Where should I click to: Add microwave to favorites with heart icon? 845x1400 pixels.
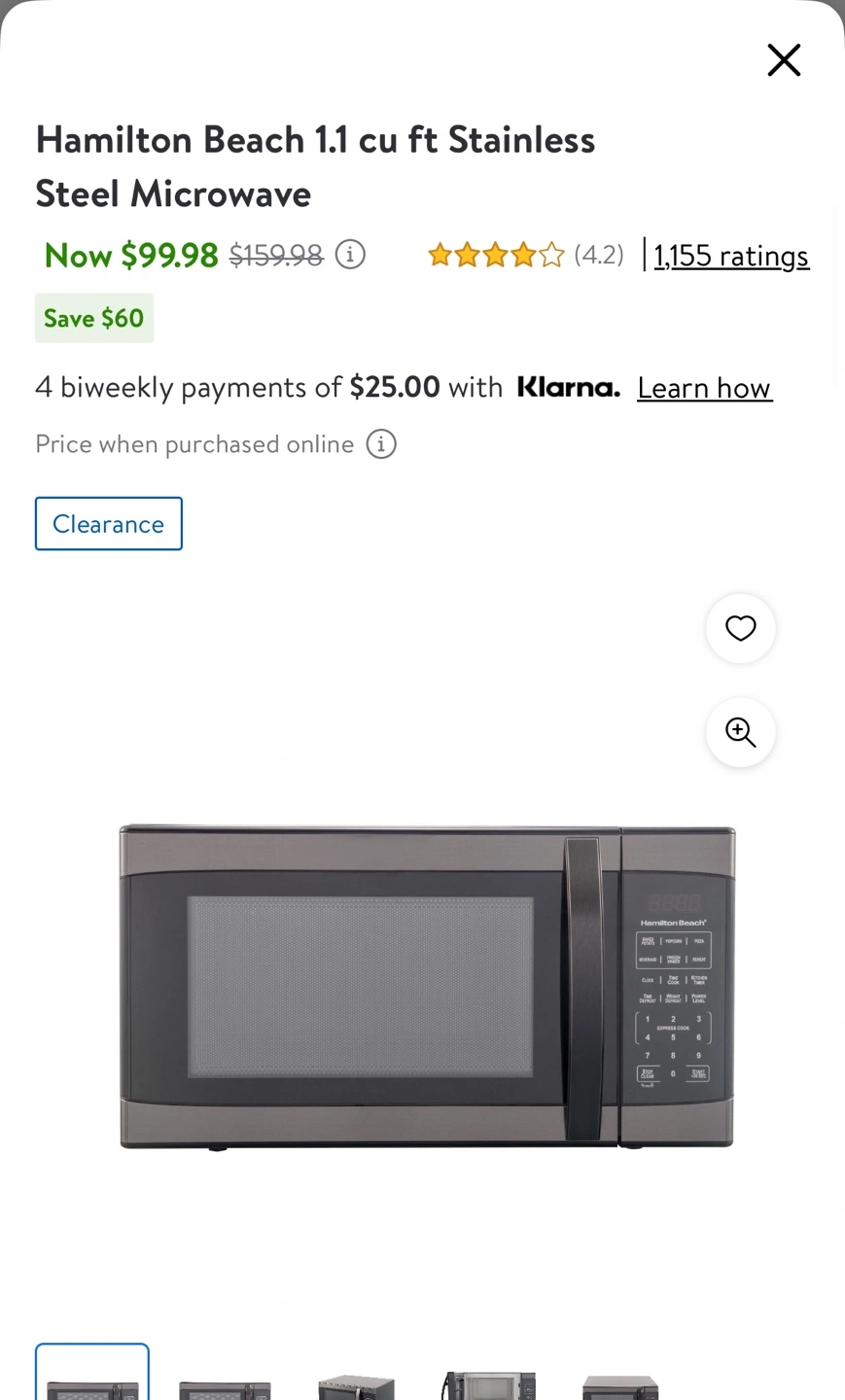point(741,629)
